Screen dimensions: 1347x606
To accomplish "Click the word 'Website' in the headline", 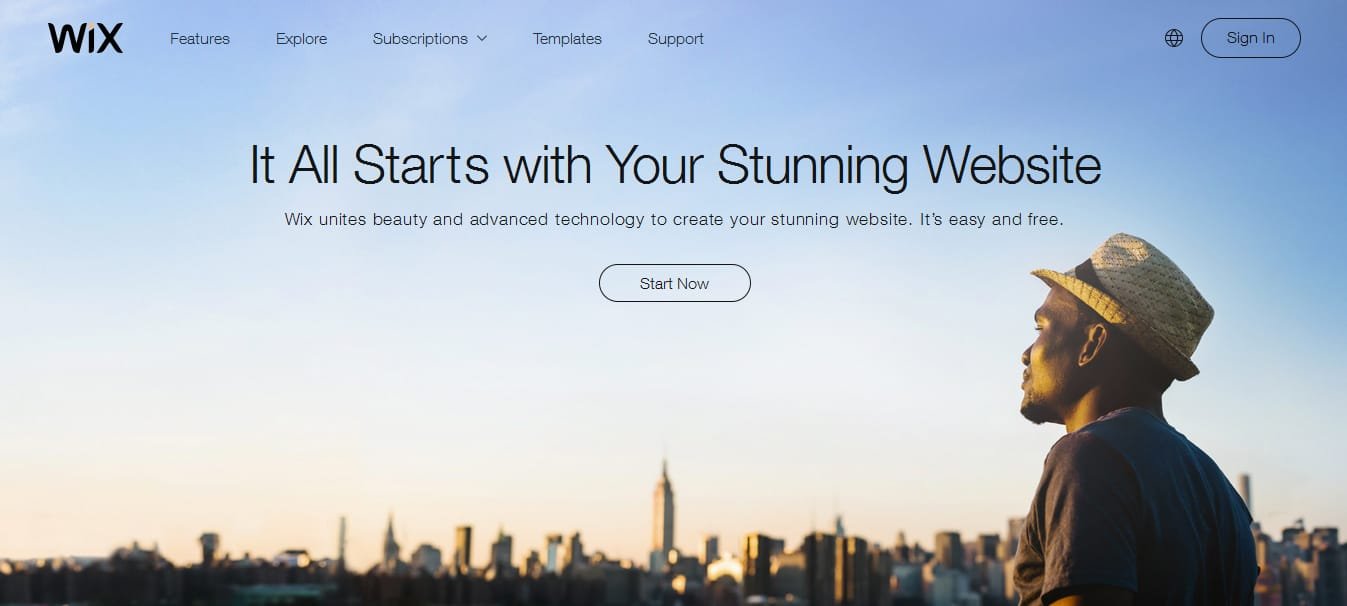I will 1012,165.
